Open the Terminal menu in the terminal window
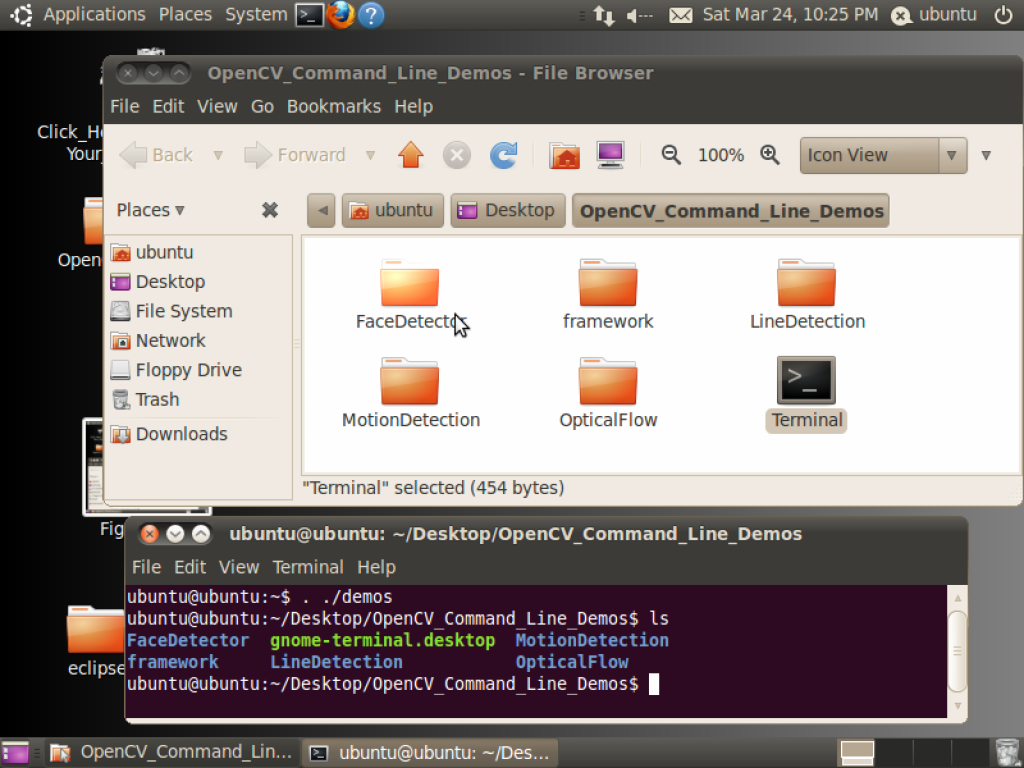The width and height of the screenshot is (1024, 768). (308, 567)
